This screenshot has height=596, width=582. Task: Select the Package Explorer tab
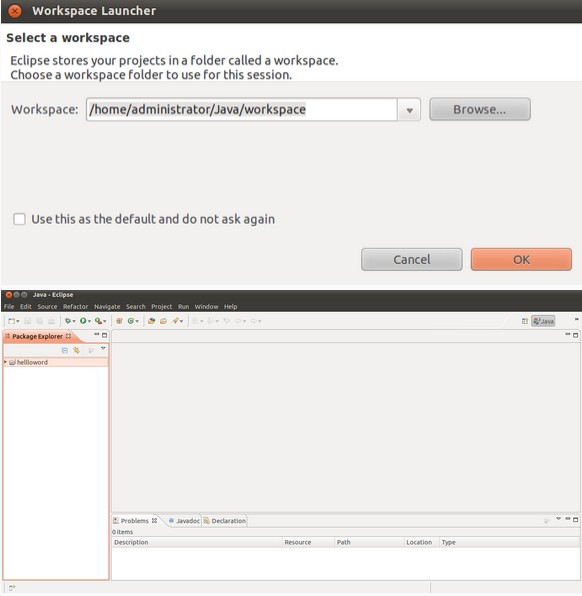click(x=37, y=336)
